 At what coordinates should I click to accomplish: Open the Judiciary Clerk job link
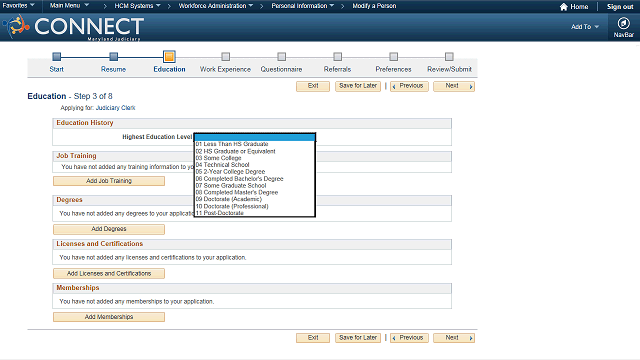(x=116, y=108)
